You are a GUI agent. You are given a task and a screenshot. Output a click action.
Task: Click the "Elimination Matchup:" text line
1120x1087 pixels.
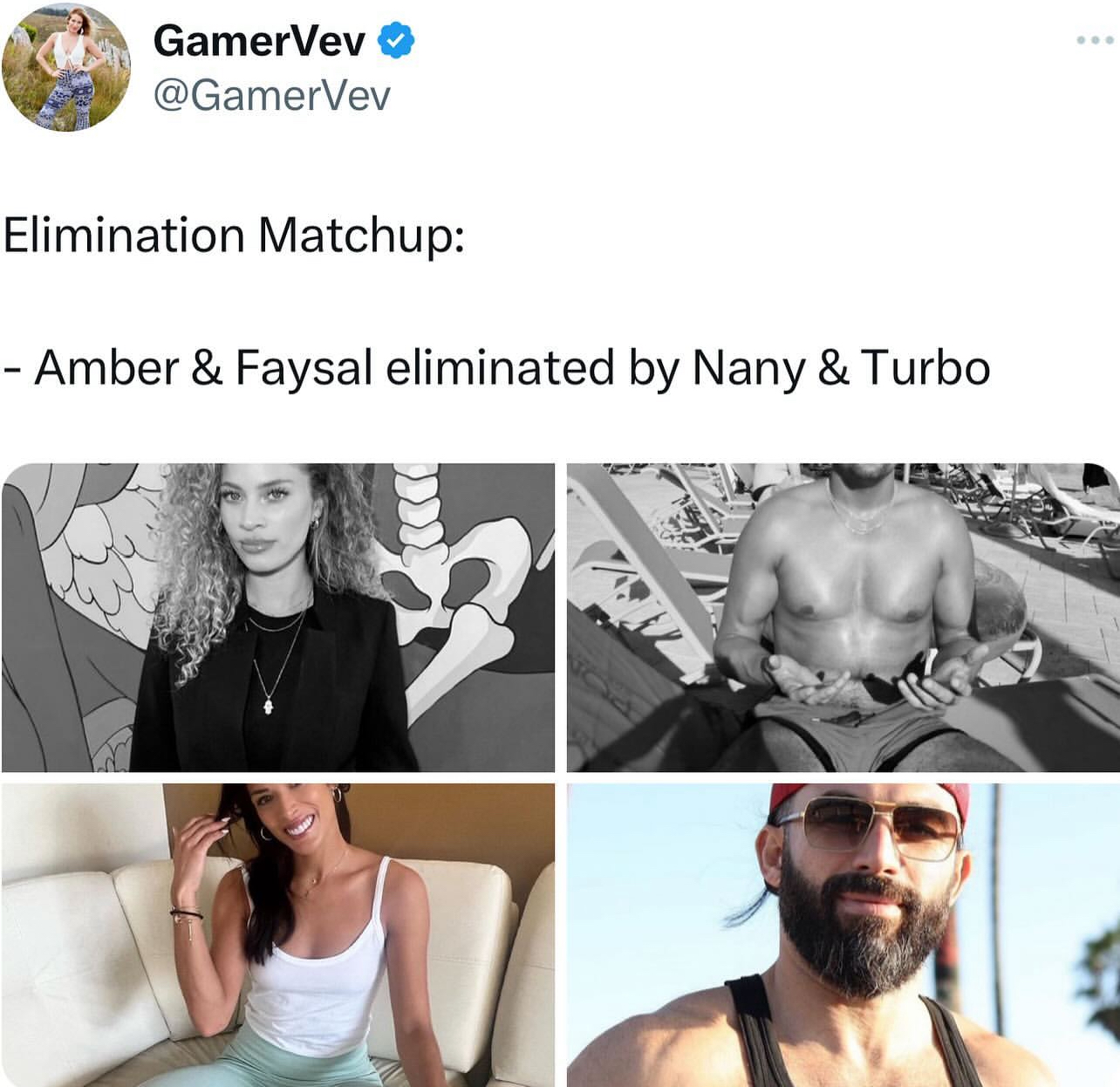coord(234,236)
